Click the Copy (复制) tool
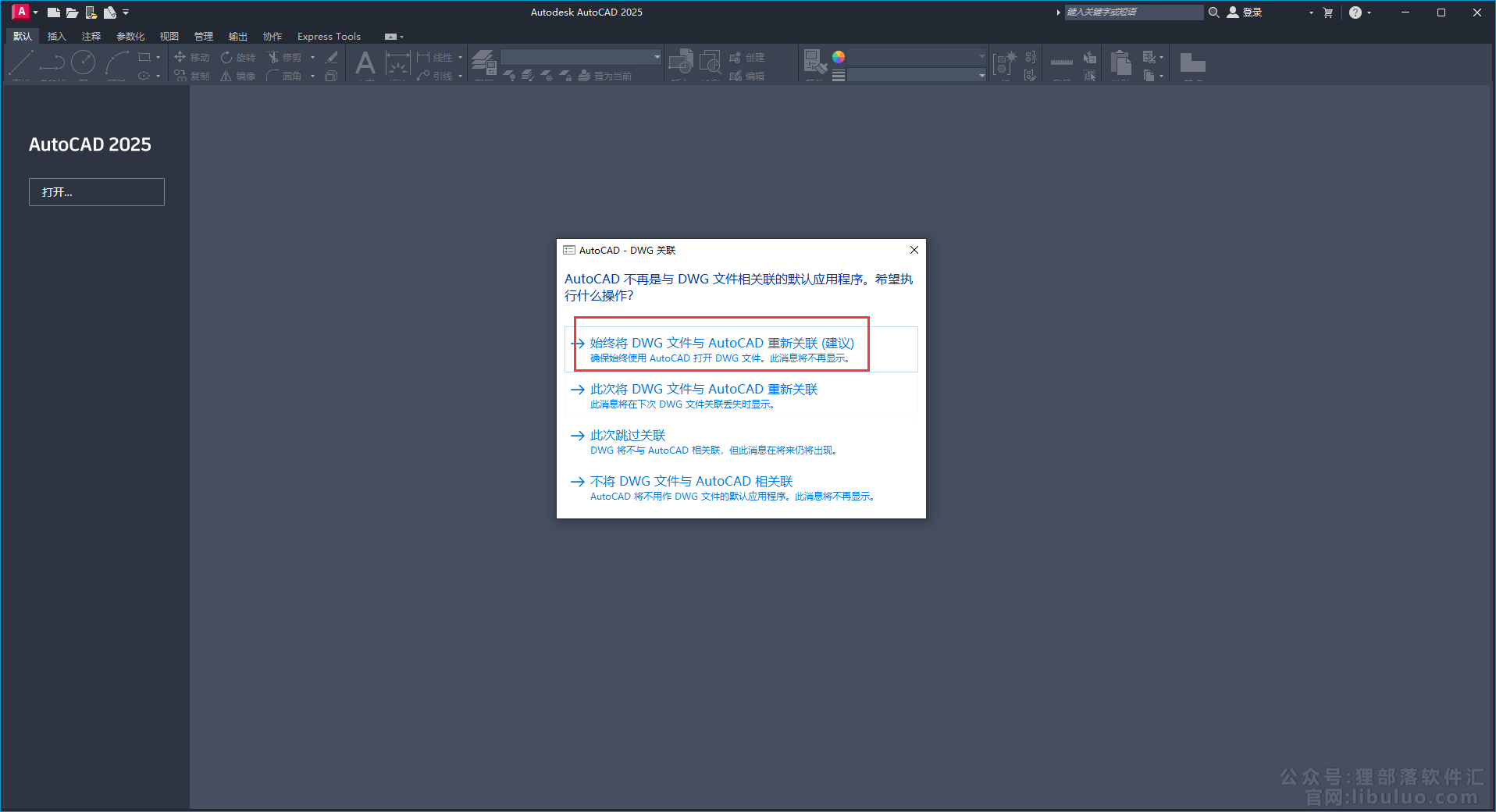1496x812 pixels. pyautogui.click(x=192, y=76)
